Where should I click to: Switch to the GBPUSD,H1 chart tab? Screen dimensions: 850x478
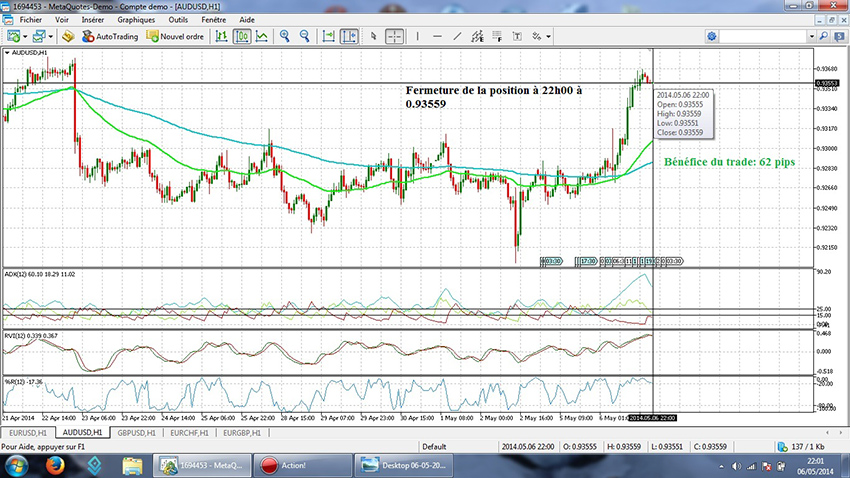tap(137, 433)
